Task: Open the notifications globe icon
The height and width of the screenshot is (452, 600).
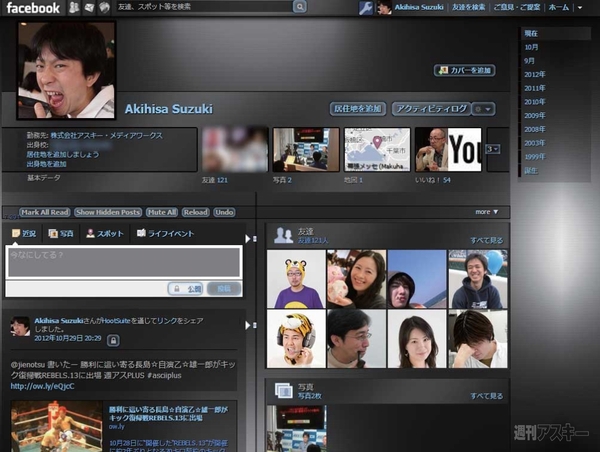Action: pyautogui.click(x=104, y=7)
